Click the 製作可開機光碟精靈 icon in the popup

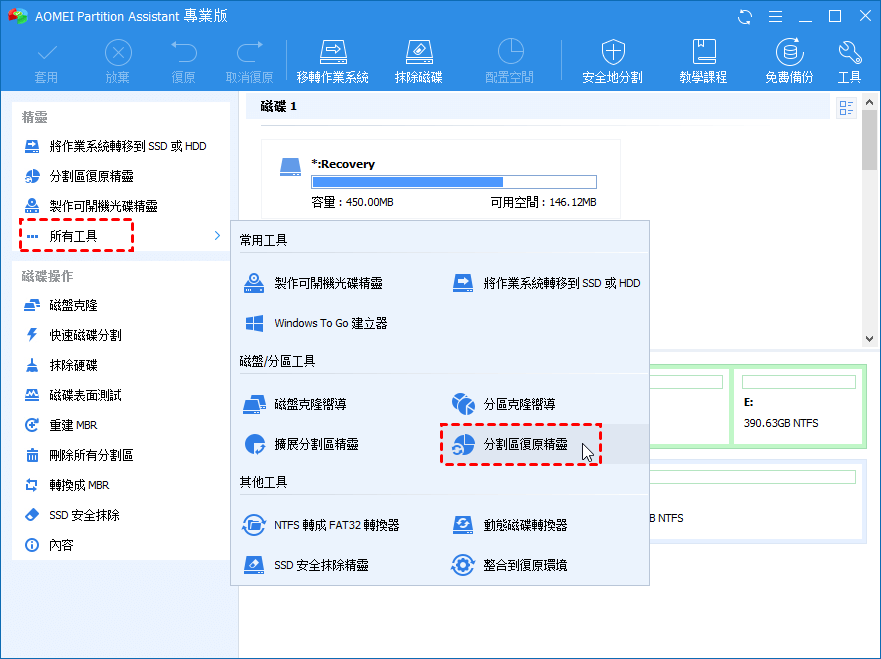[254, 283]
